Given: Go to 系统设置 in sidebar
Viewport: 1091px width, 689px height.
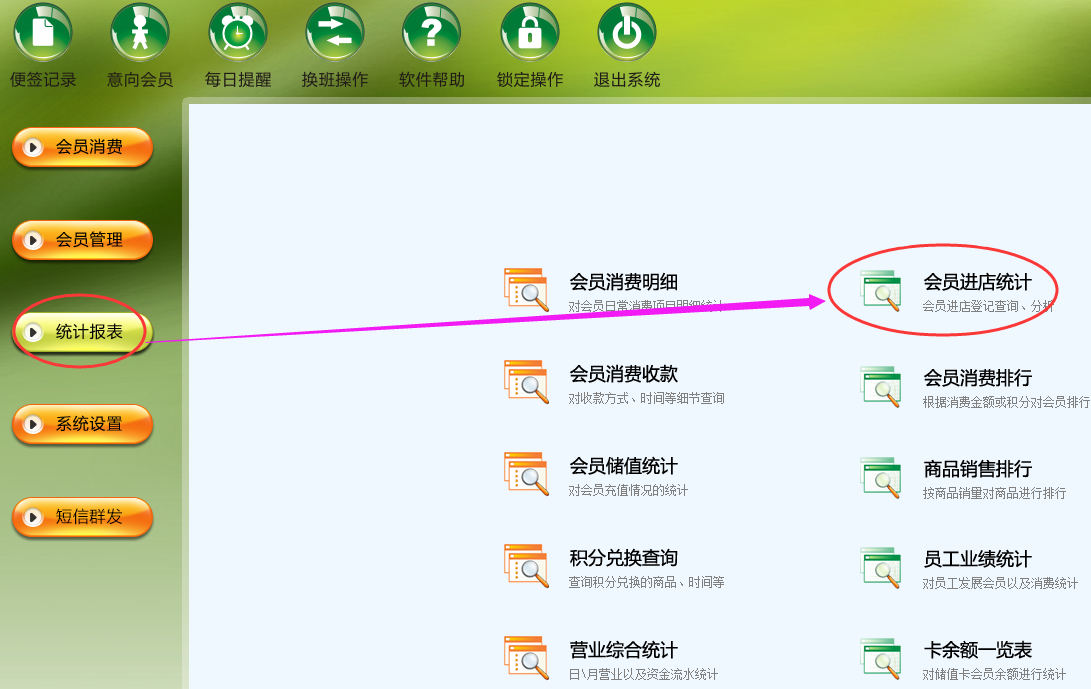Looking at the screenshot, I should [x=82, y=424].
